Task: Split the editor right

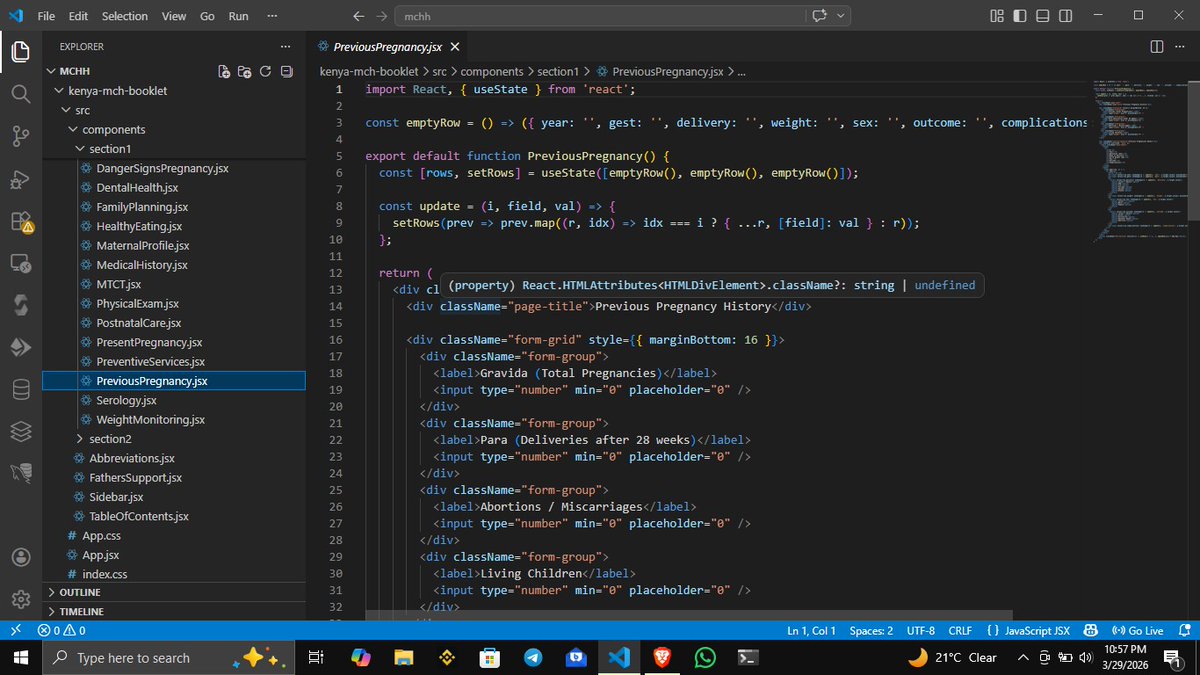Action: (x=1157, y=47)
